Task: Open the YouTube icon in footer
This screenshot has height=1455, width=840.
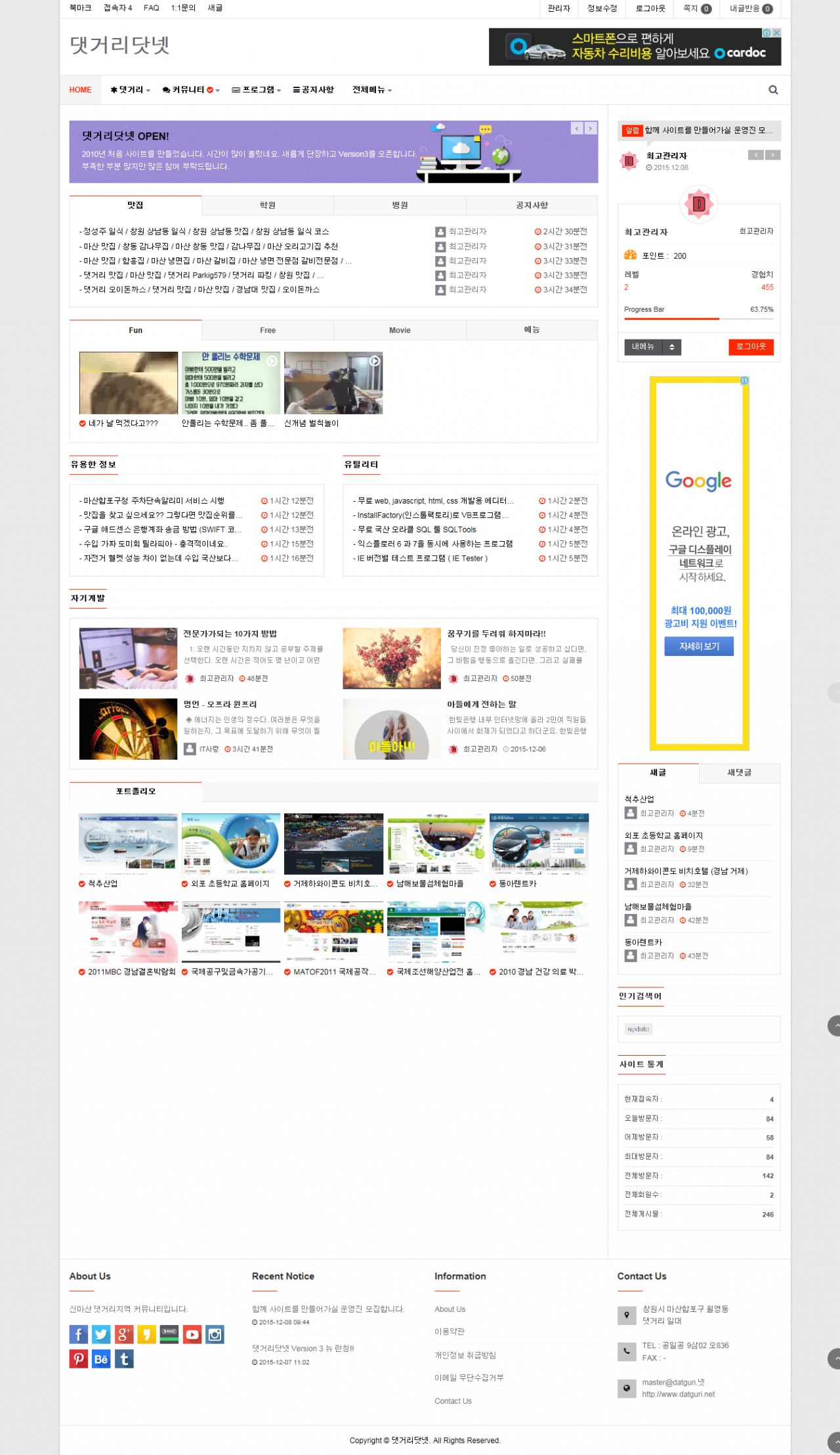Action: point(192,1334)
